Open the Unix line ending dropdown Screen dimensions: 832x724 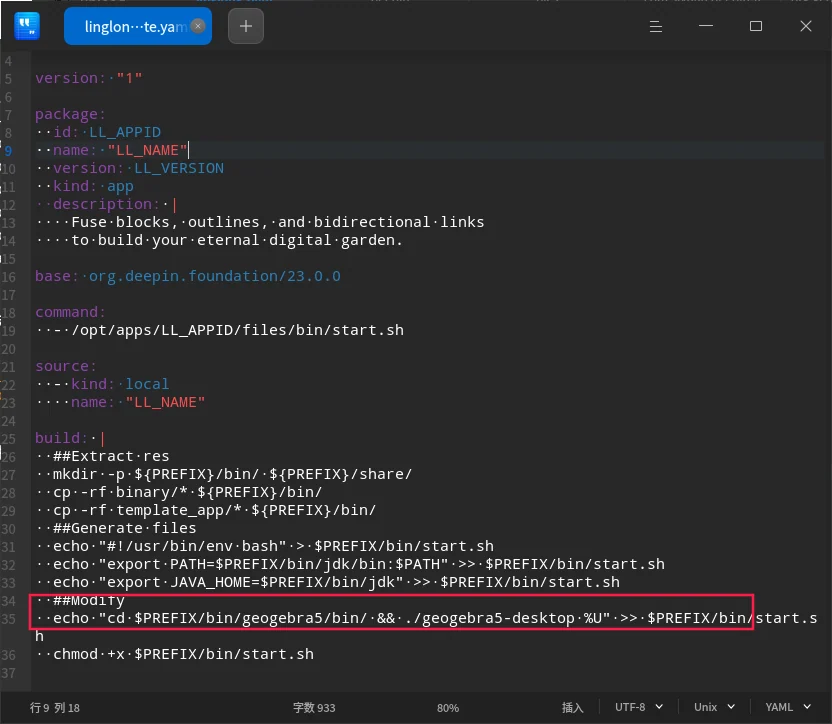click(x=714, y=707)
